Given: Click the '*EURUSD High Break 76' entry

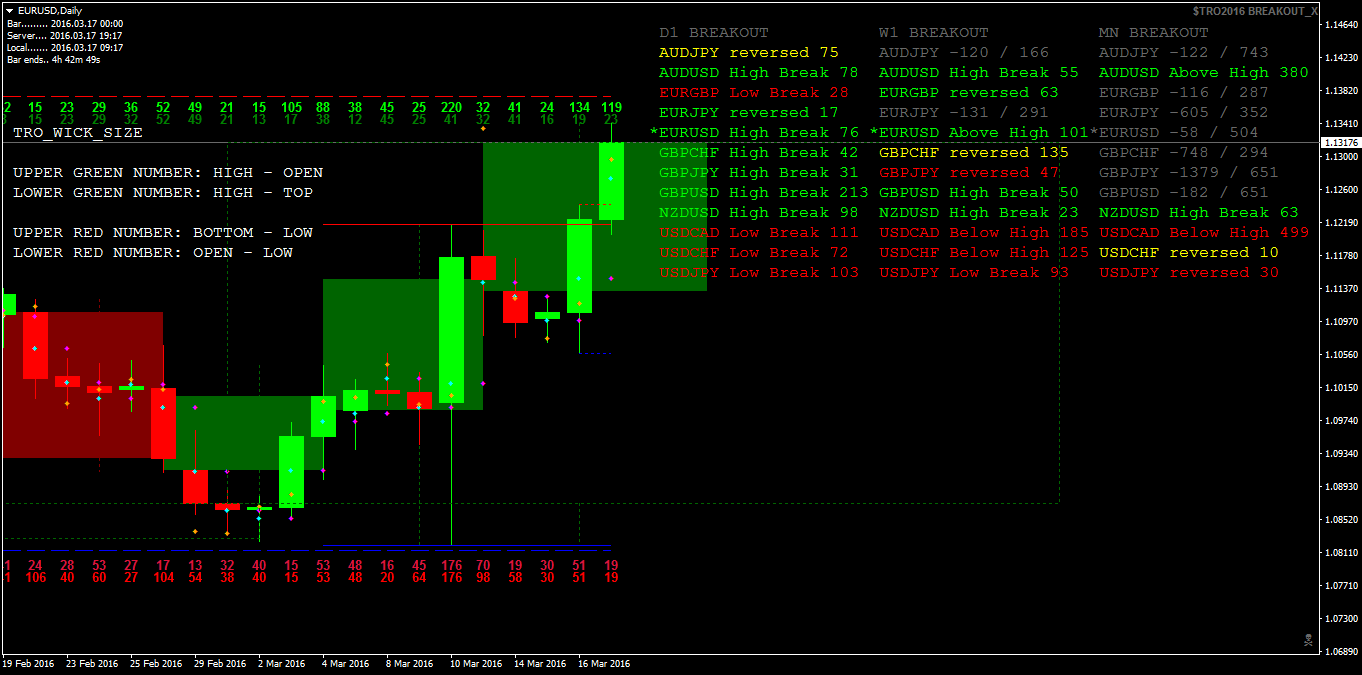Looking at the screenshot, I should (x=754, y=133).
